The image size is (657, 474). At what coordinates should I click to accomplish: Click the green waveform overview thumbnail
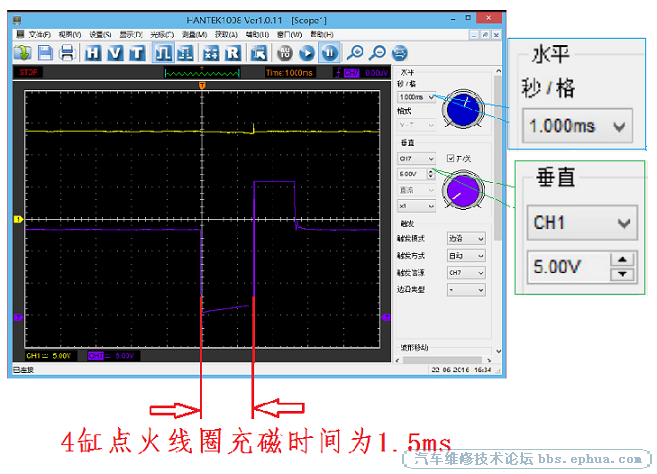coord(202,73)
